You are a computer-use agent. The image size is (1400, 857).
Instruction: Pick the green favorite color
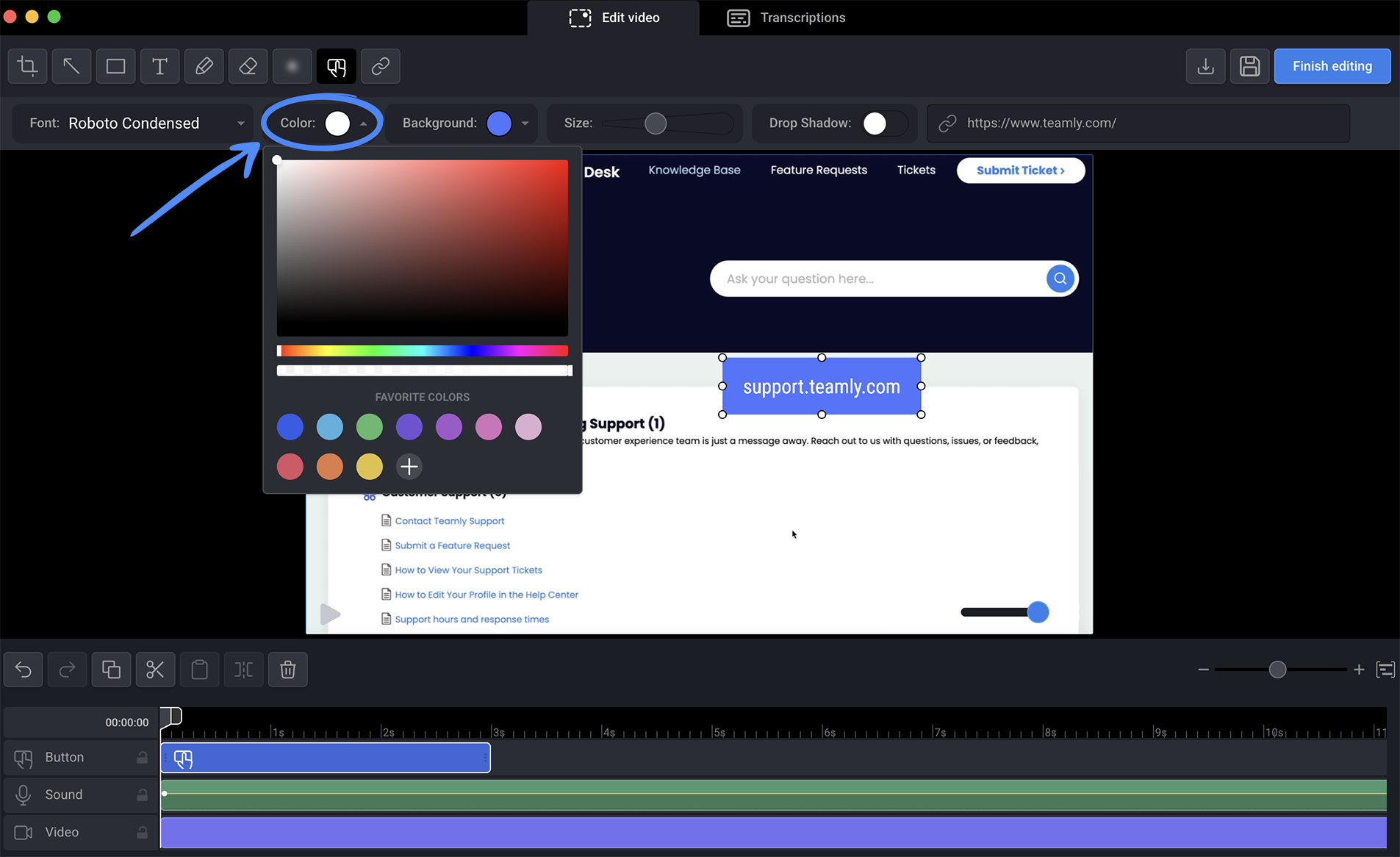(369, 426)
